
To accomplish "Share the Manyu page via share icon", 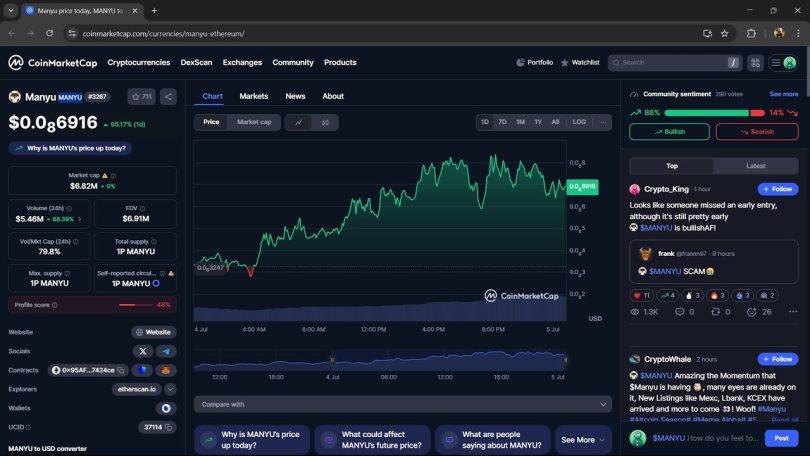I will [168, 97].
